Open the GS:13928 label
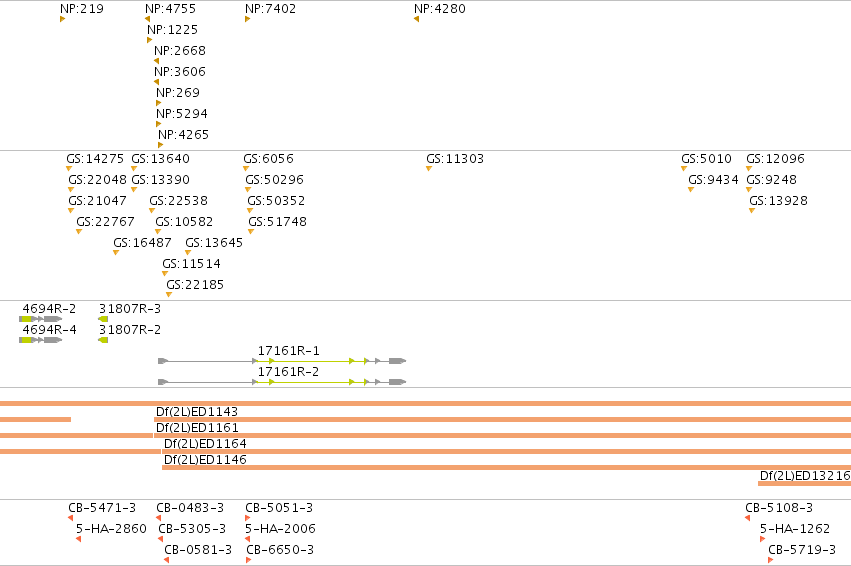This screenshot has width=851, height=566. pos(778,201)
